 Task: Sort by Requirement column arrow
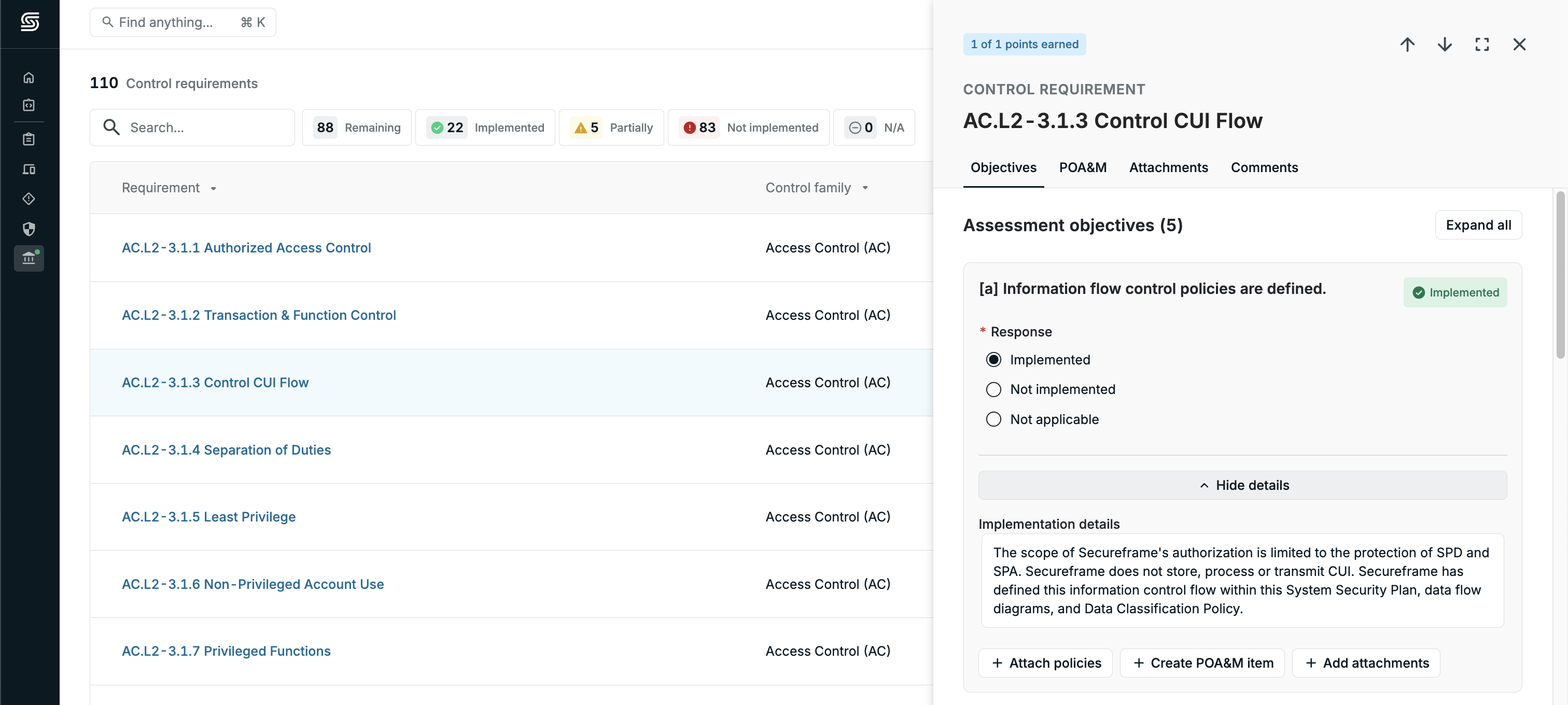(x=213, y=189)
